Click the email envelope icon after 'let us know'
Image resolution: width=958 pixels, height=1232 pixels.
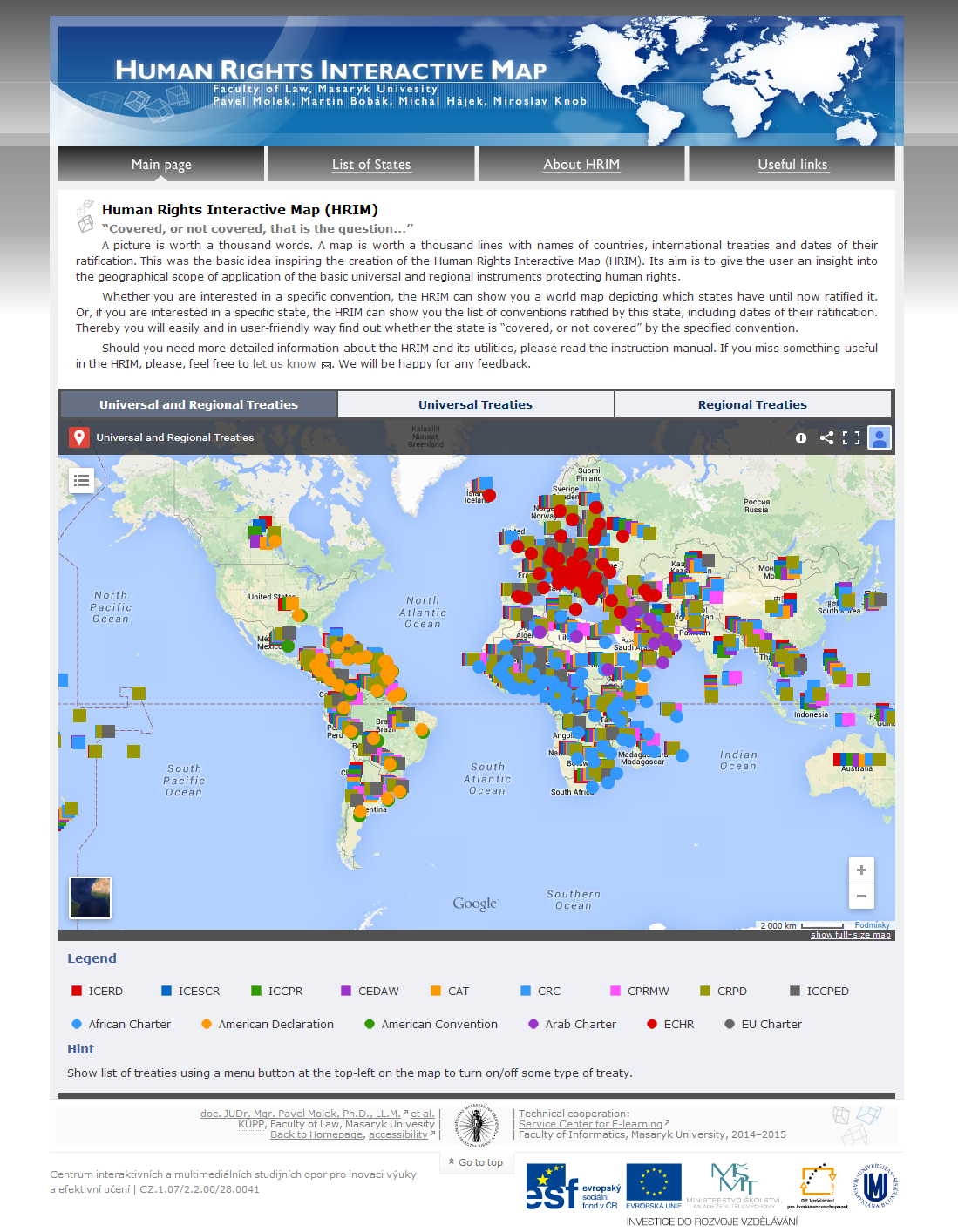pos(327,365)
